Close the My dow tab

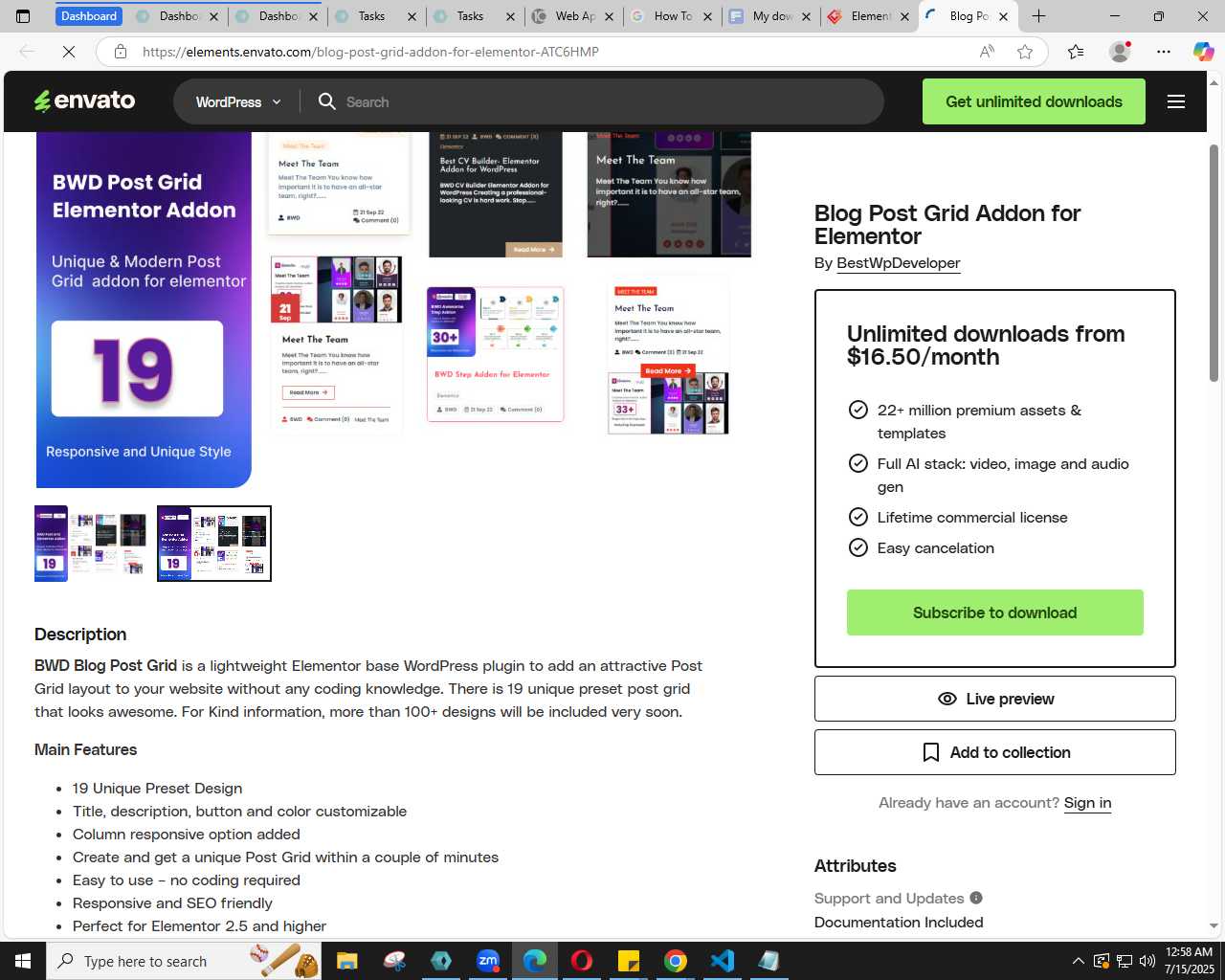(x=806, y=16)
